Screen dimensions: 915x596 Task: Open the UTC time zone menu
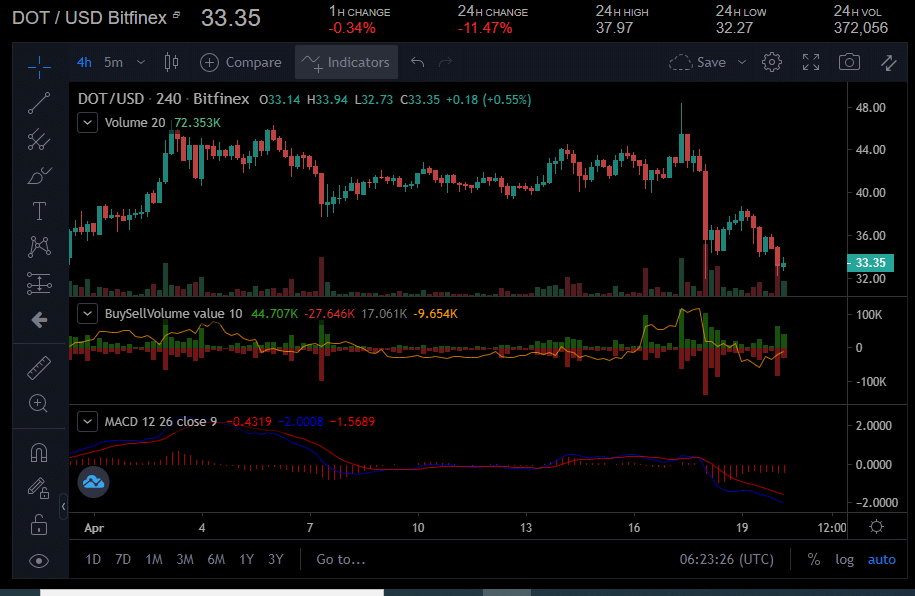(x=727, y=560)
